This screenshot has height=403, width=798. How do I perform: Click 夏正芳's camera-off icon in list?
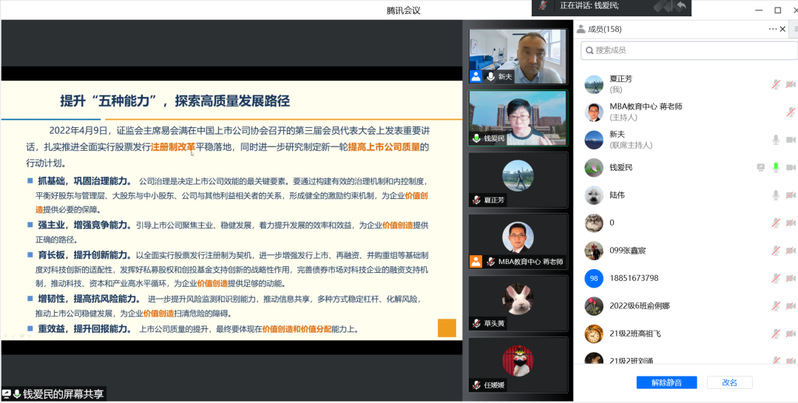[790, 84]
